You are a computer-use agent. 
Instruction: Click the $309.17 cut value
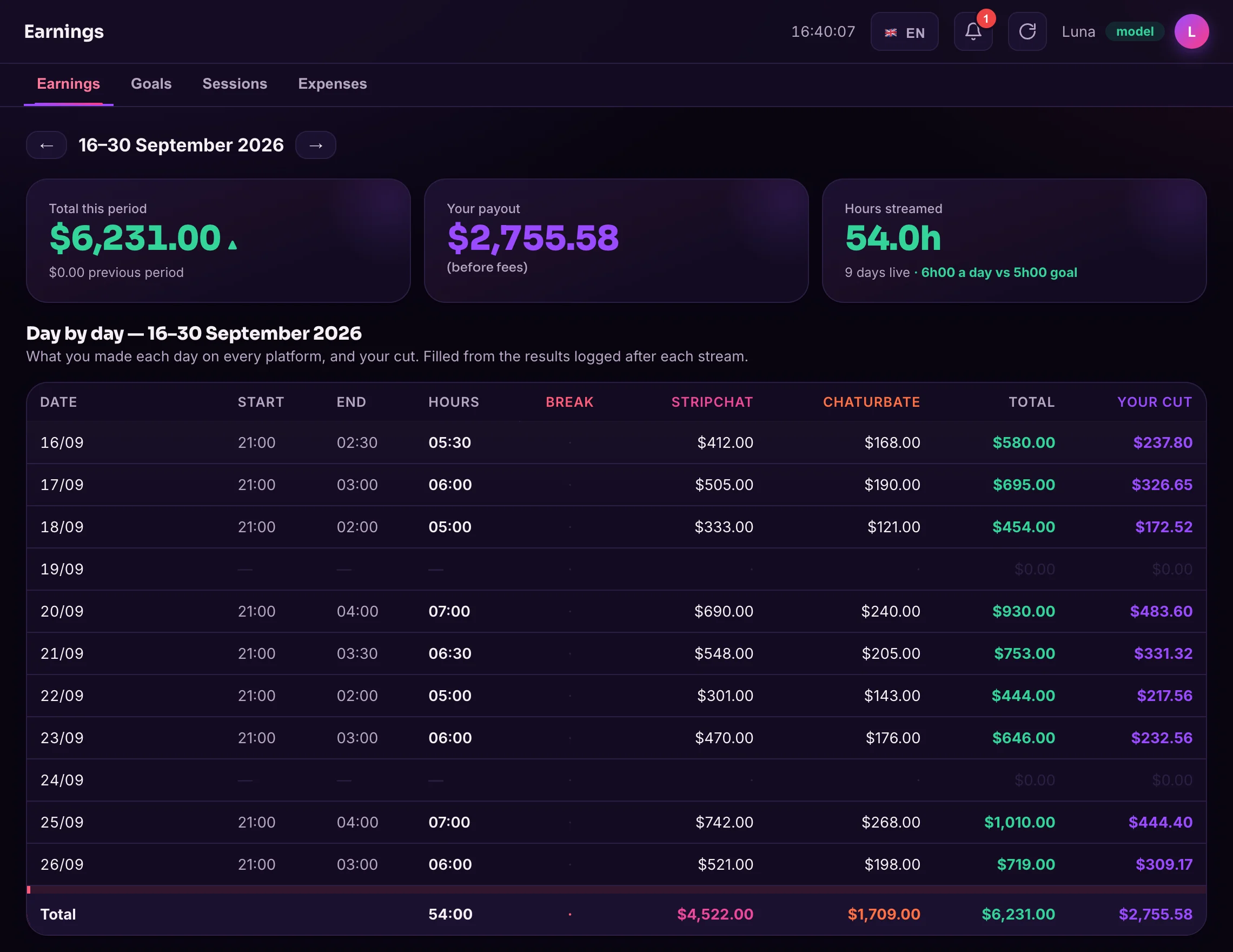coord(1164,864)
